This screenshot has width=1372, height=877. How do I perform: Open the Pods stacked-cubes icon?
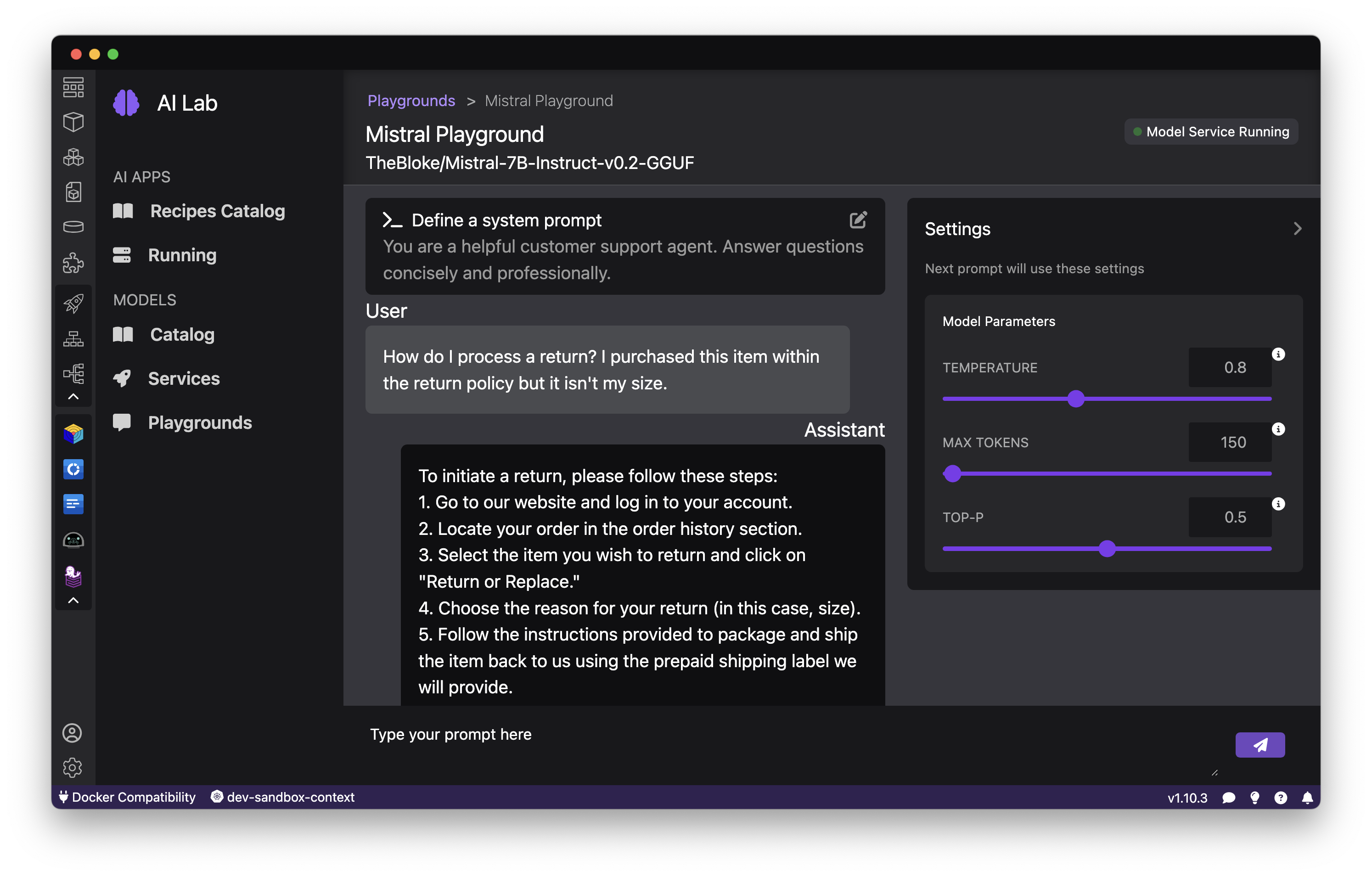pyautogui.click(x=73, y=157)
